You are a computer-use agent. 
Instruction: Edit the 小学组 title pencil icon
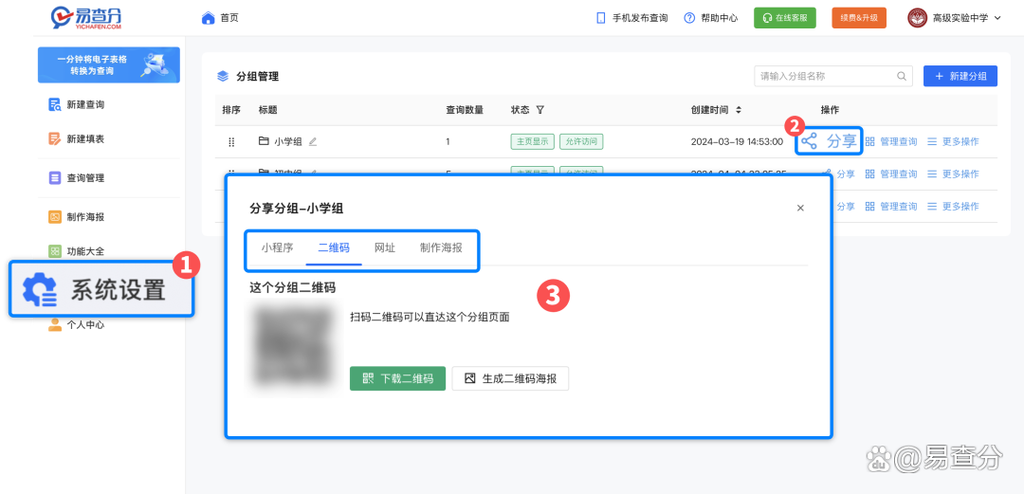point(313,141)
